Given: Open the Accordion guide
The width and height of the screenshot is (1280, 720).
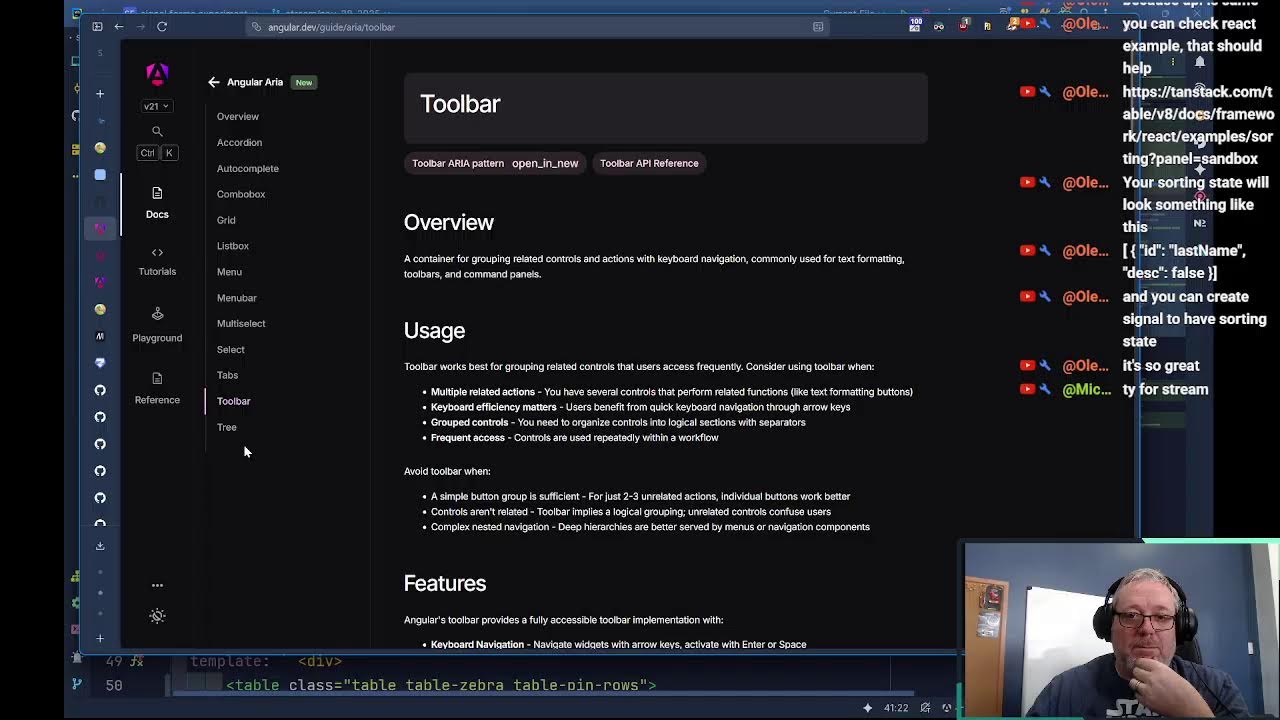Looking at the screenshot, I should 239,143.
